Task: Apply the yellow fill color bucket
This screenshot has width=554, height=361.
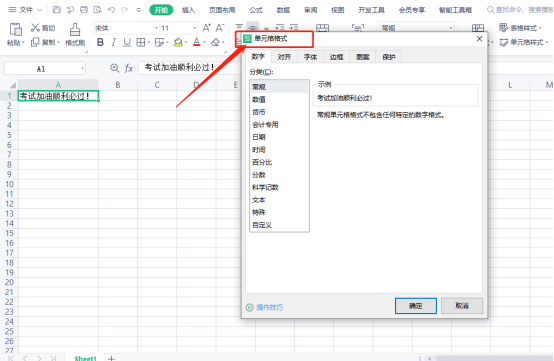Action: (178, 42)
